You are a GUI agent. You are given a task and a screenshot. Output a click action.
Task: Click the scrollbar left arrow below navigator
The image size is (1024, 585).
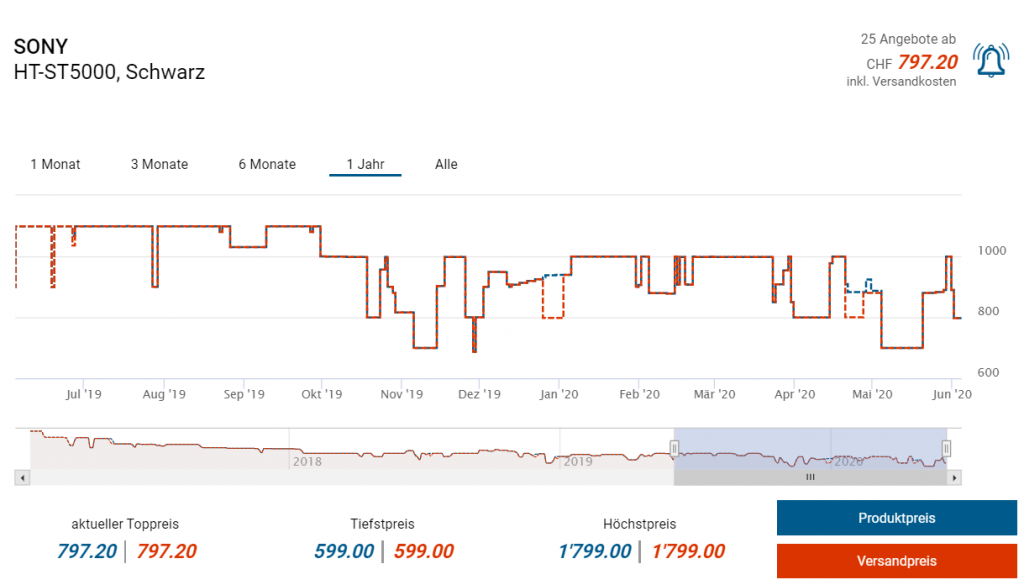coord(20,478)
